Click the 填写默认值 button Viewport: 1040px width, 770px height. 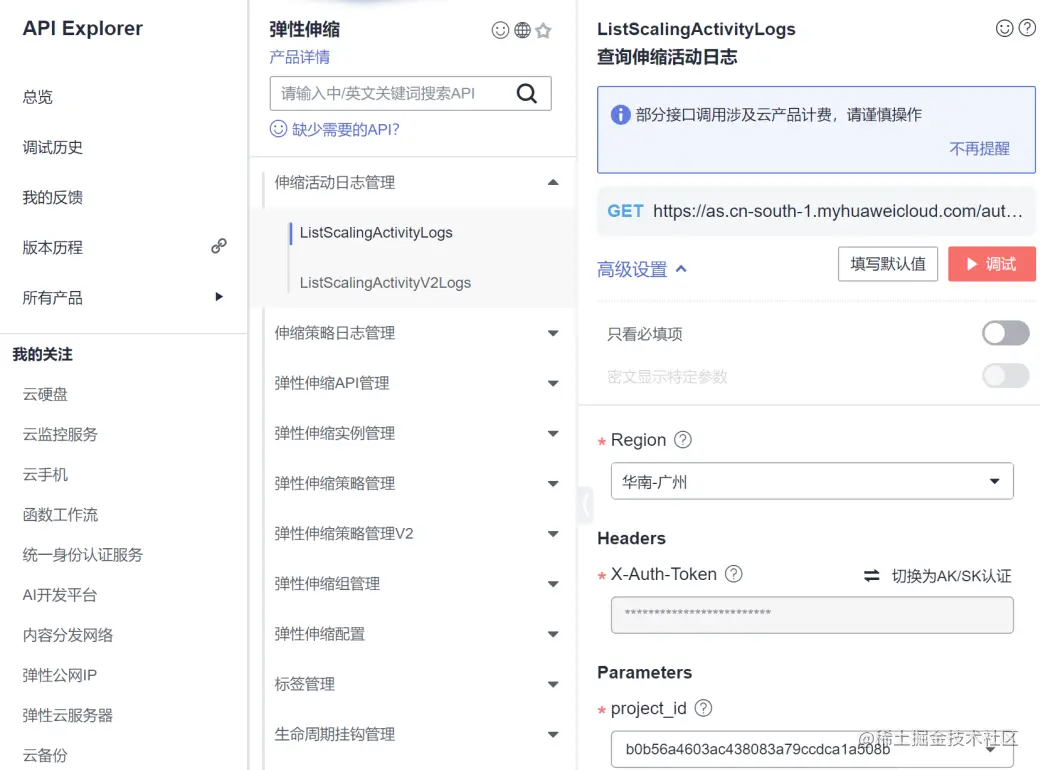(x=887, y=264)
